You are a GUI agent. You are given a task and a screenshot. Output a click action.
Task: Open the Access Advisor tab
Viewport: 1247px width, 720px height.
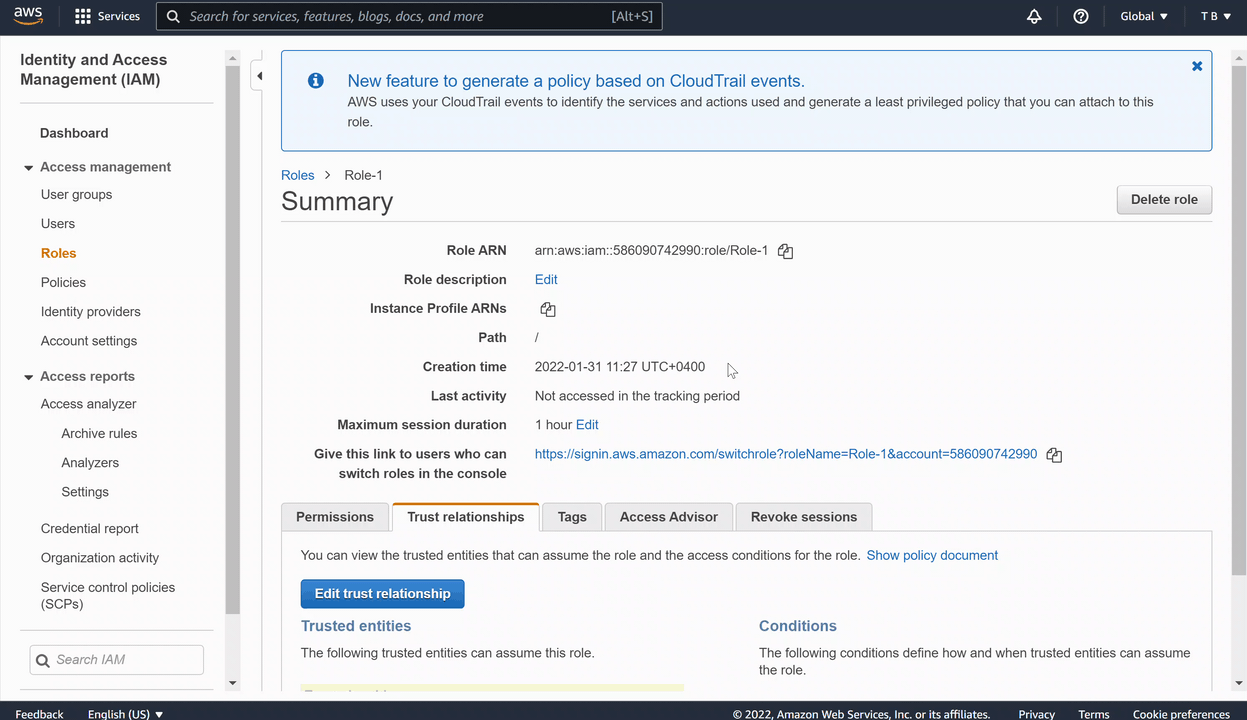click(669, 517)
